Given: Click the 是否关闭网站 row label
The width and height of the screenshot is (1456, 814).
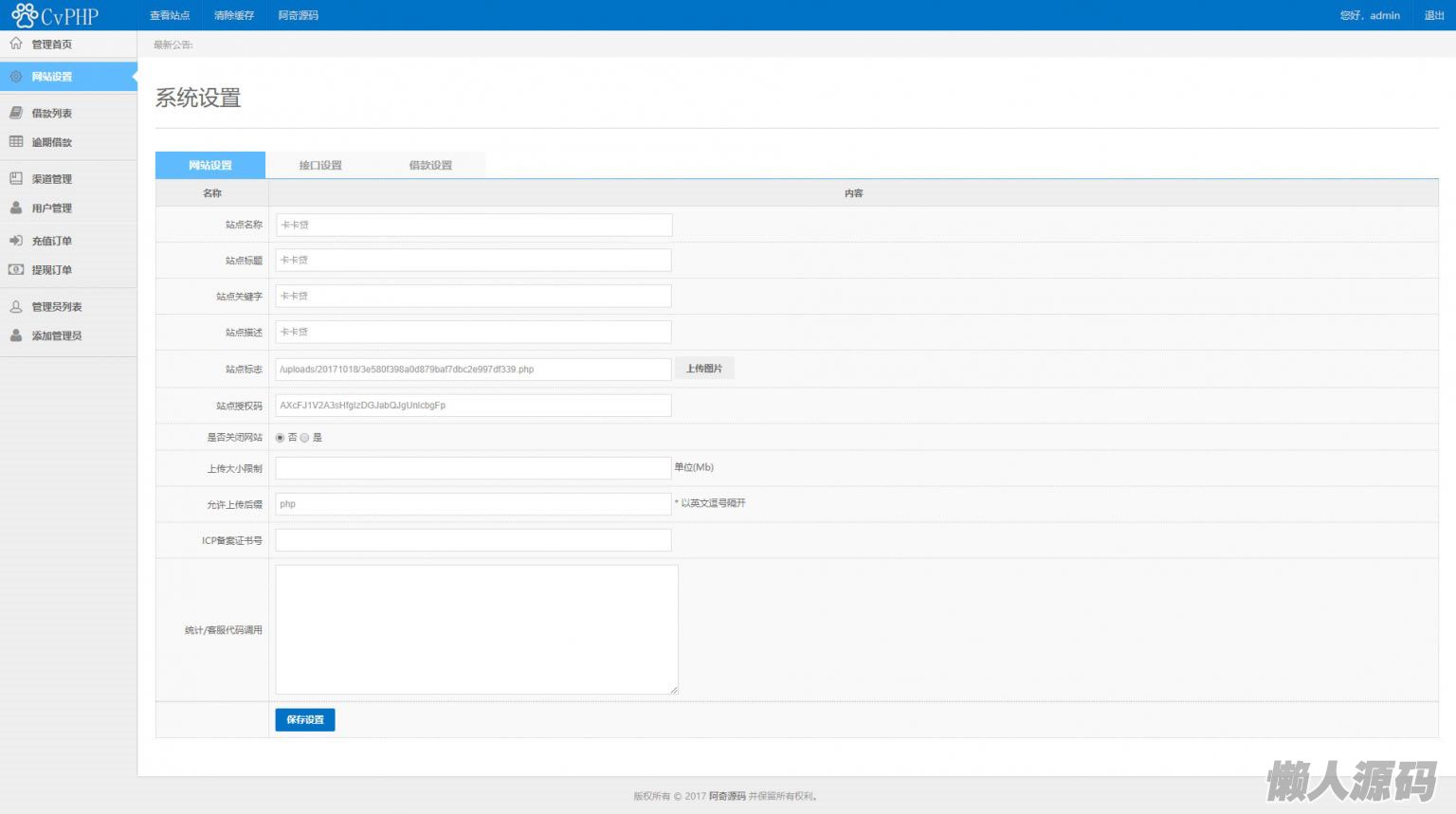Looking at the screenshot, I should click(235, 438).
